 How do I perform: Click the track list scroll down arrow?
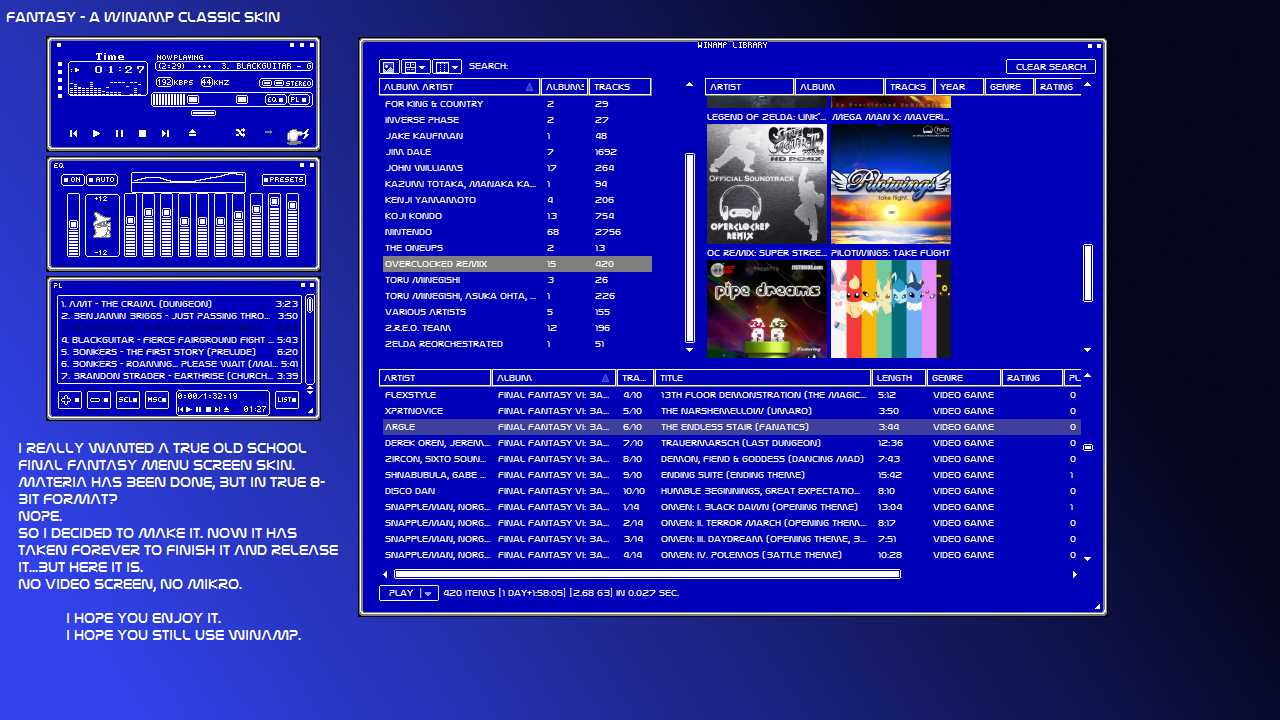1088,559
